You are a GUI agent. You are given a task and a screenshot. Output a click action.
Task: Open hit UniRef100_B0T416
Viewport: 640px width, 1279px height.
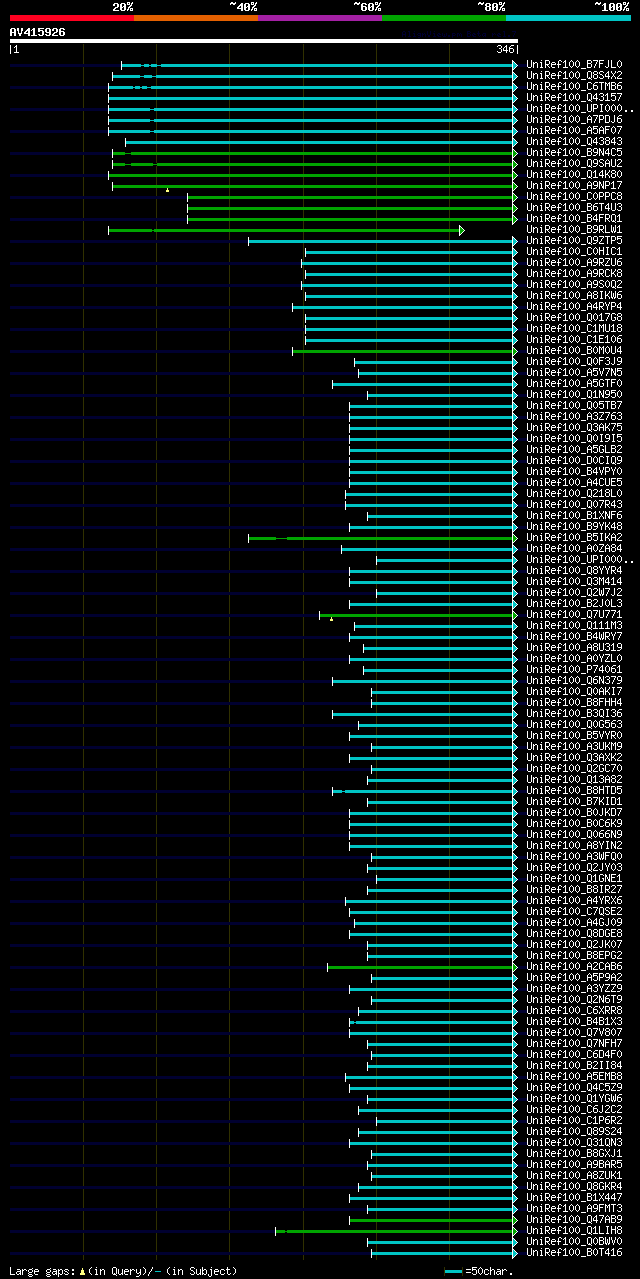pos(574,1252)
